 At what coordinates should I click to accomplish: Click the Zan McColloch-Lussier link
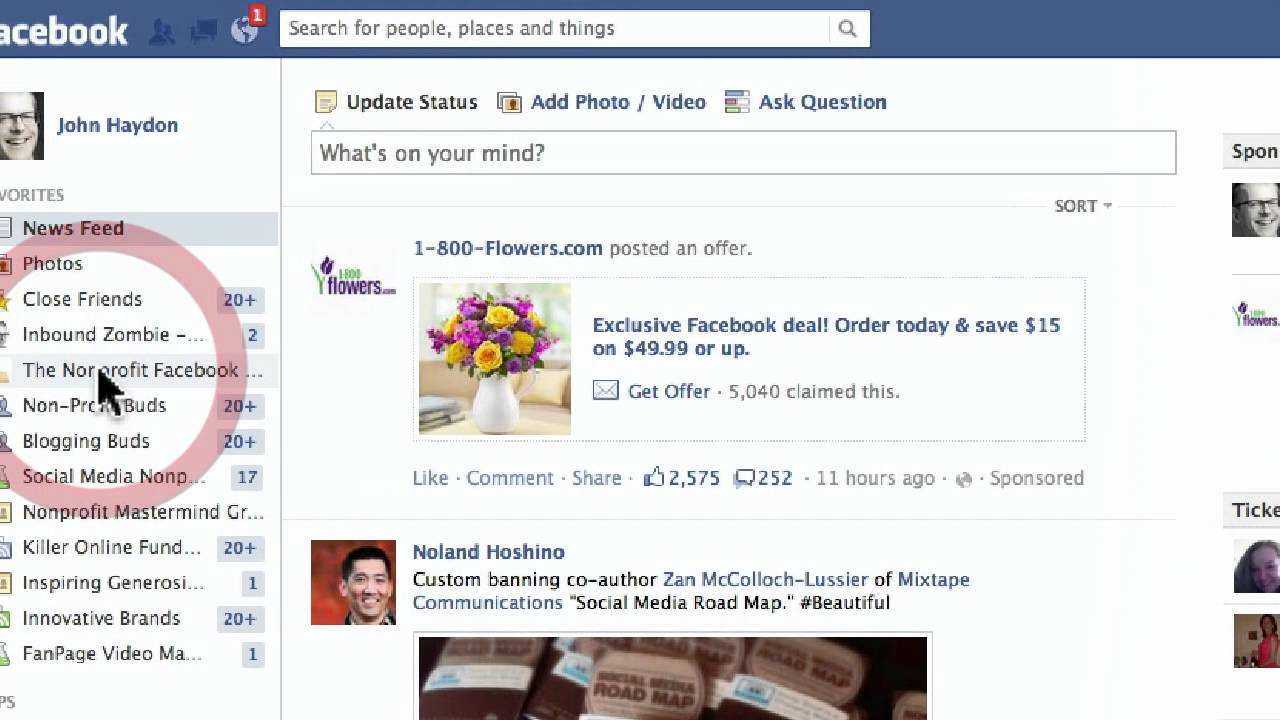coord(765,579)
